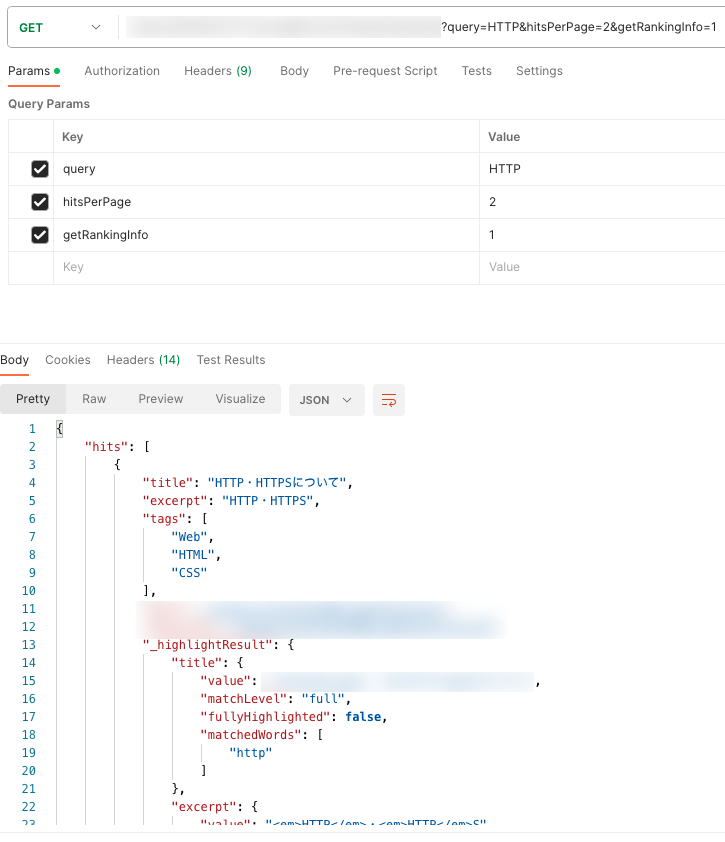Open the response Headers (14) tab
This screenshot has width=725, height=842.
pos(143,360)
